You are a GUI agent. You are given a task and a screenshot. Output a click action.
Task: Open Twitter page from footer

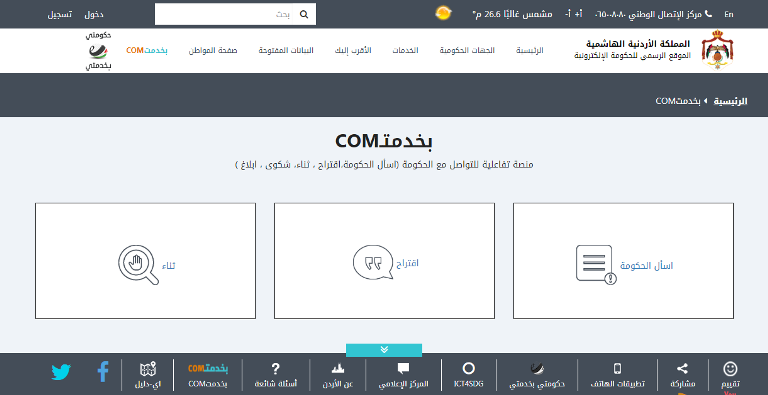click(x=61, y=372)
